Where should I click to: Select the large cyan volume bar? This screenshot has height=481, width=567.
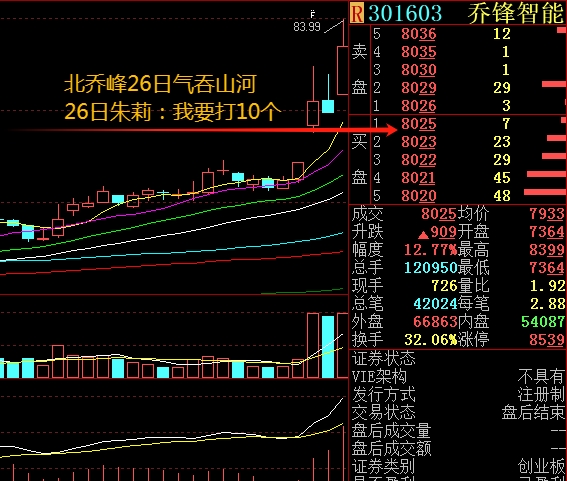(x=328, y=347)
